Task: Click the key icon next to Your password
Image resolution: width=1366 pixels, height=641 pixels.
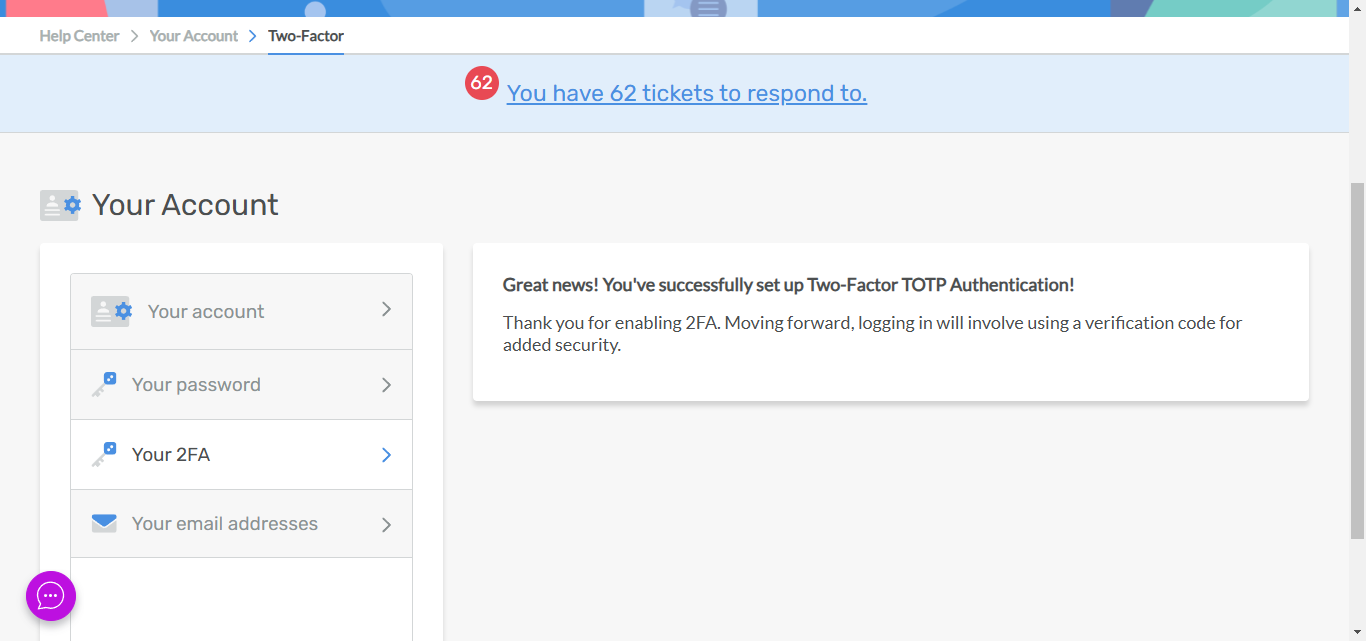Action: 104,385
